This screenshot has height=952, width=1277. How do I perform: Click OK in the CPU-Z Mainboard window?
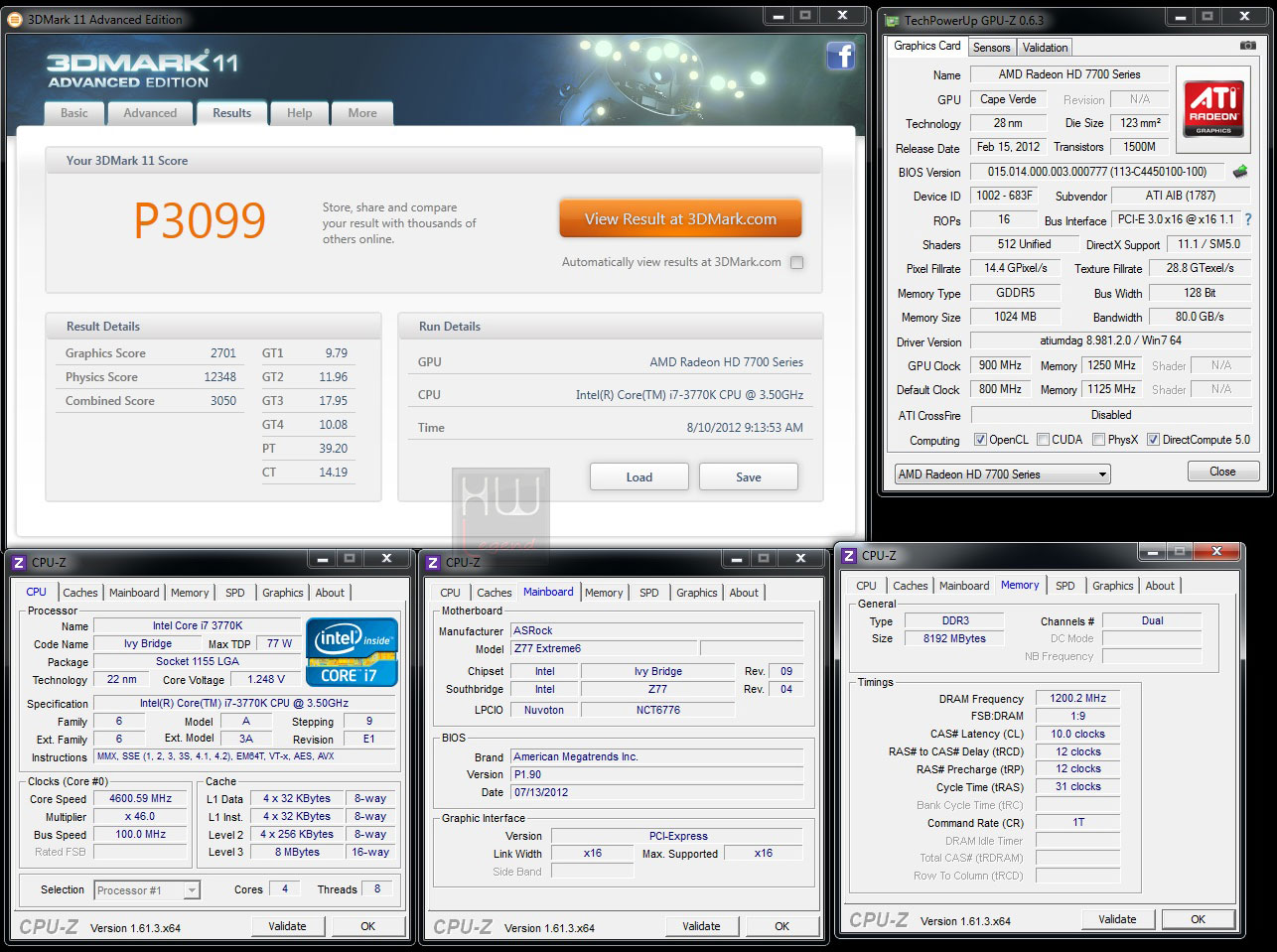click(781, 926)
